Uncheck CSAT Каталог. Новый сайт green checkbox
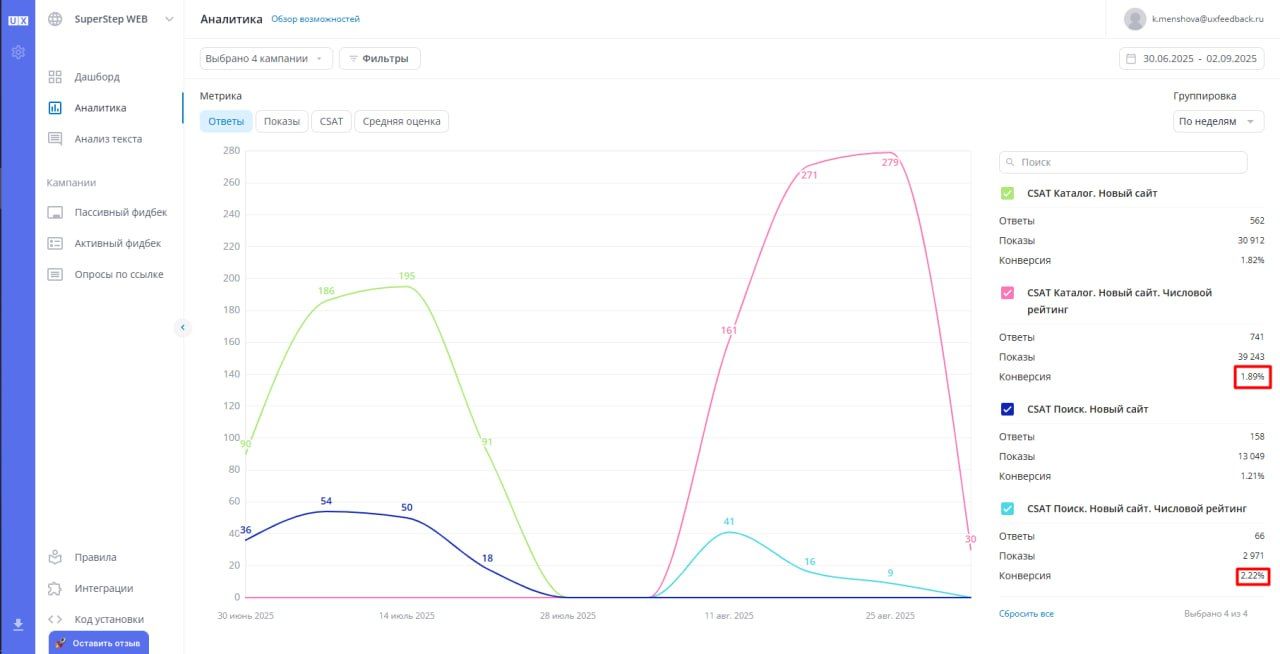 pyautogui.click(x=1007, y=193)
